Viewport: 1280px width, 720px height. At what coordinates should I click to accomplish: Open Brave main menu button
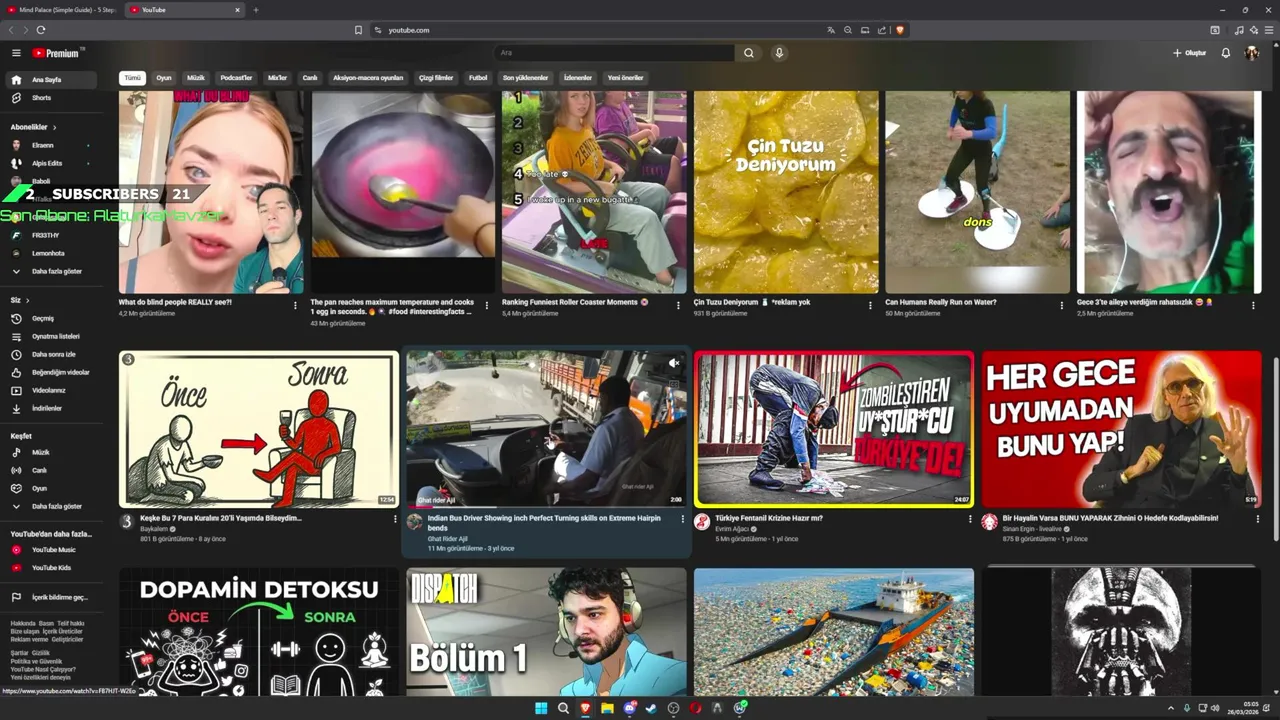[1268, 30]
